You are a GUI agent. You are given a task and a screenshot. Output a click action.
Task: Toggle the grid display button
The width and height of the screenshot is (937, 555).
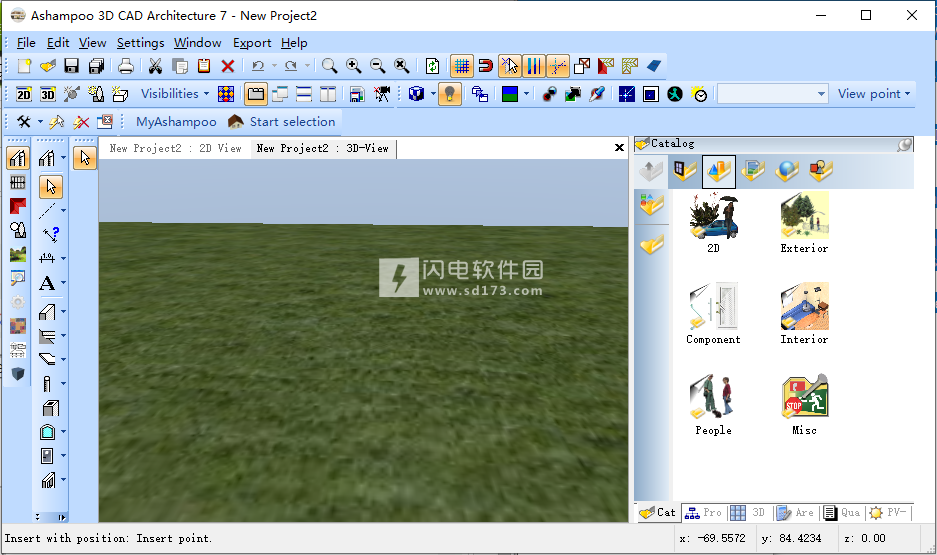pos(462,66)
